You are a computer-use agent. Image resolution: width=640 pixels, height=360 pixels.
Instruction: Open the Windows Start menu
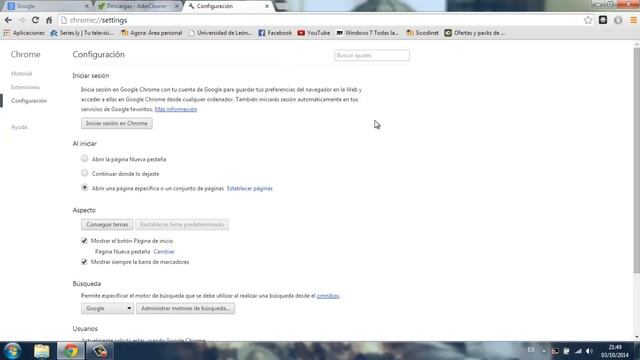point(12,351)
